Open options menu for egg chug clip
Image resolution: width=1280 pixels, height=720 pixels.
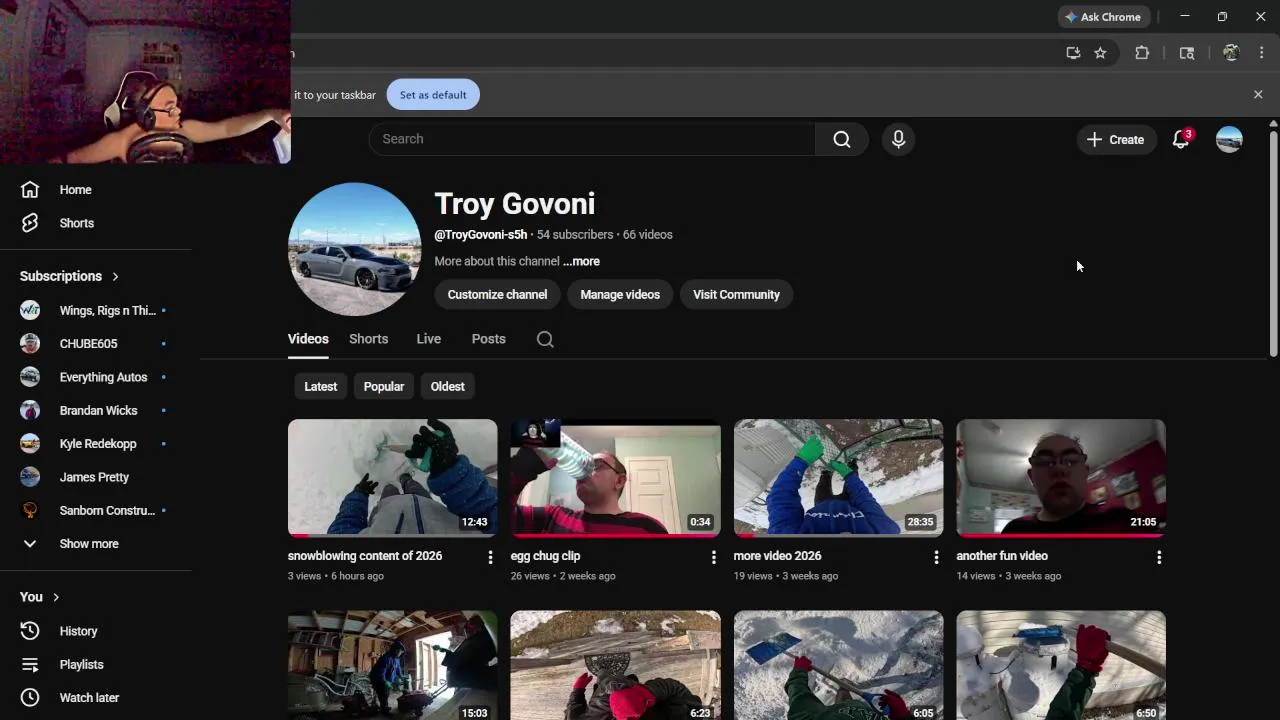[713, 557]
